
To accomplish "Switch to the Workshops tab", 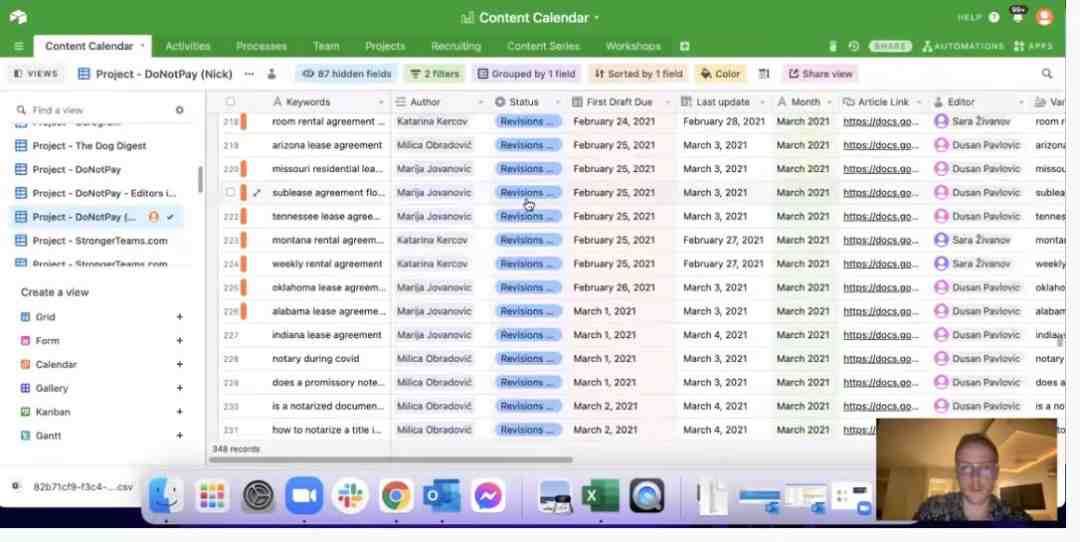I will pos(633,46).
